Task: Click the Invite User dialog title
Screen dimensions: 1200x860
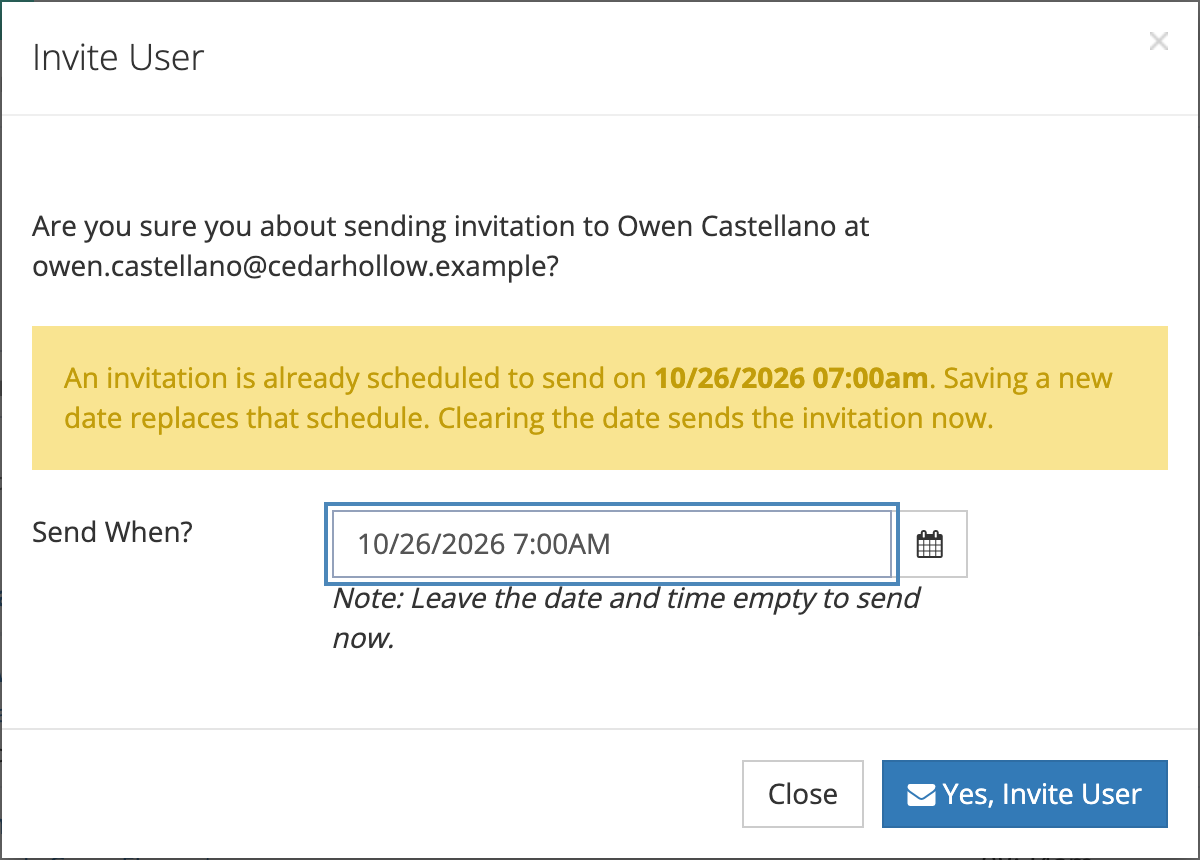Action: point(118,57)
